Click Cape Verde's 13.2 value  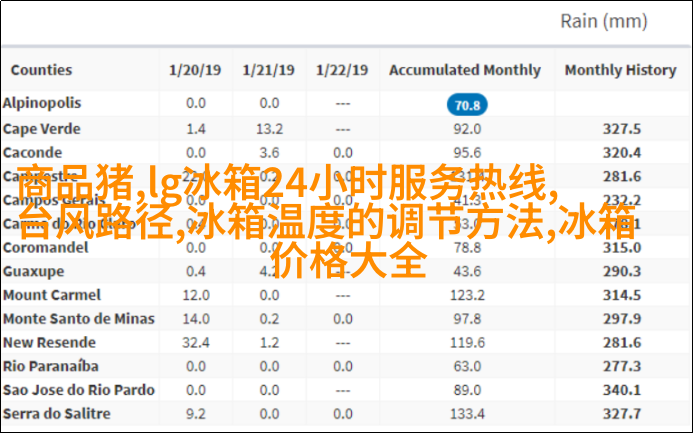pos(269,129)
